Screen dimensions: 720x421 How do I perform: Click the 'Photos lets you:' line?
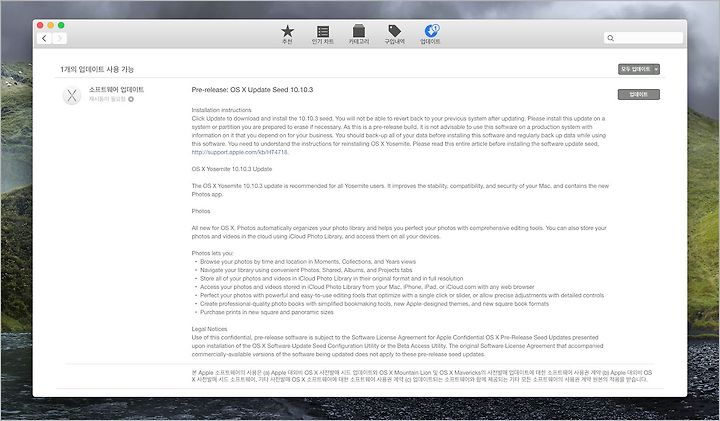point(213,253)
